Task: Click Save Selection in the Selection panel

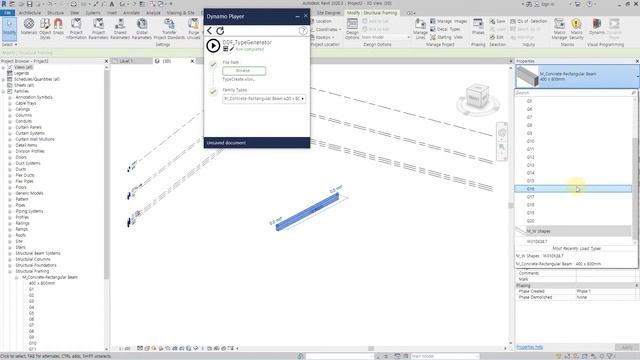Action: (497, 21)
